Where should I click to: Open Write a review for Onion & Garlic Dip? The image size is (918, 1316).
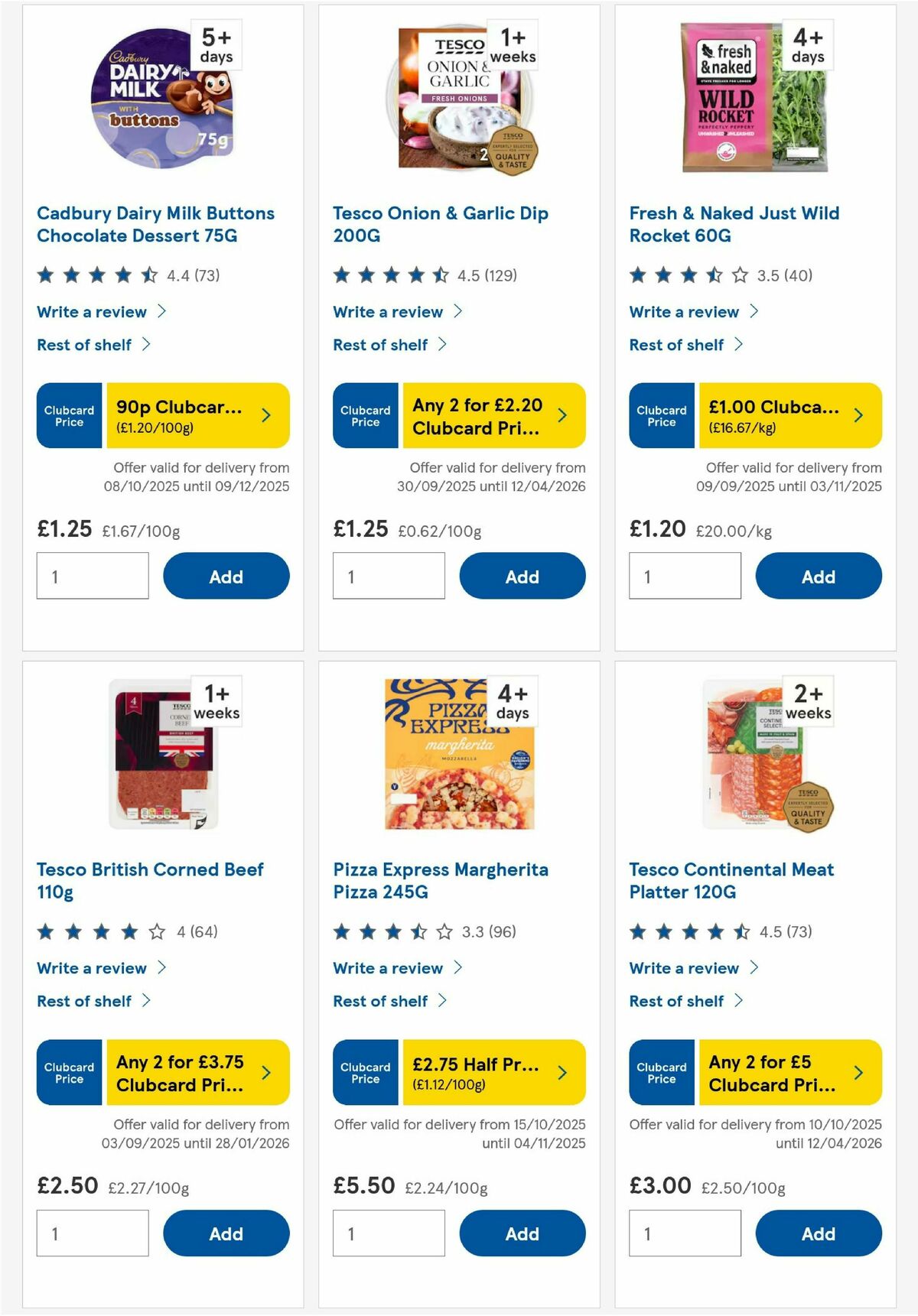click(x=386, y=311)
